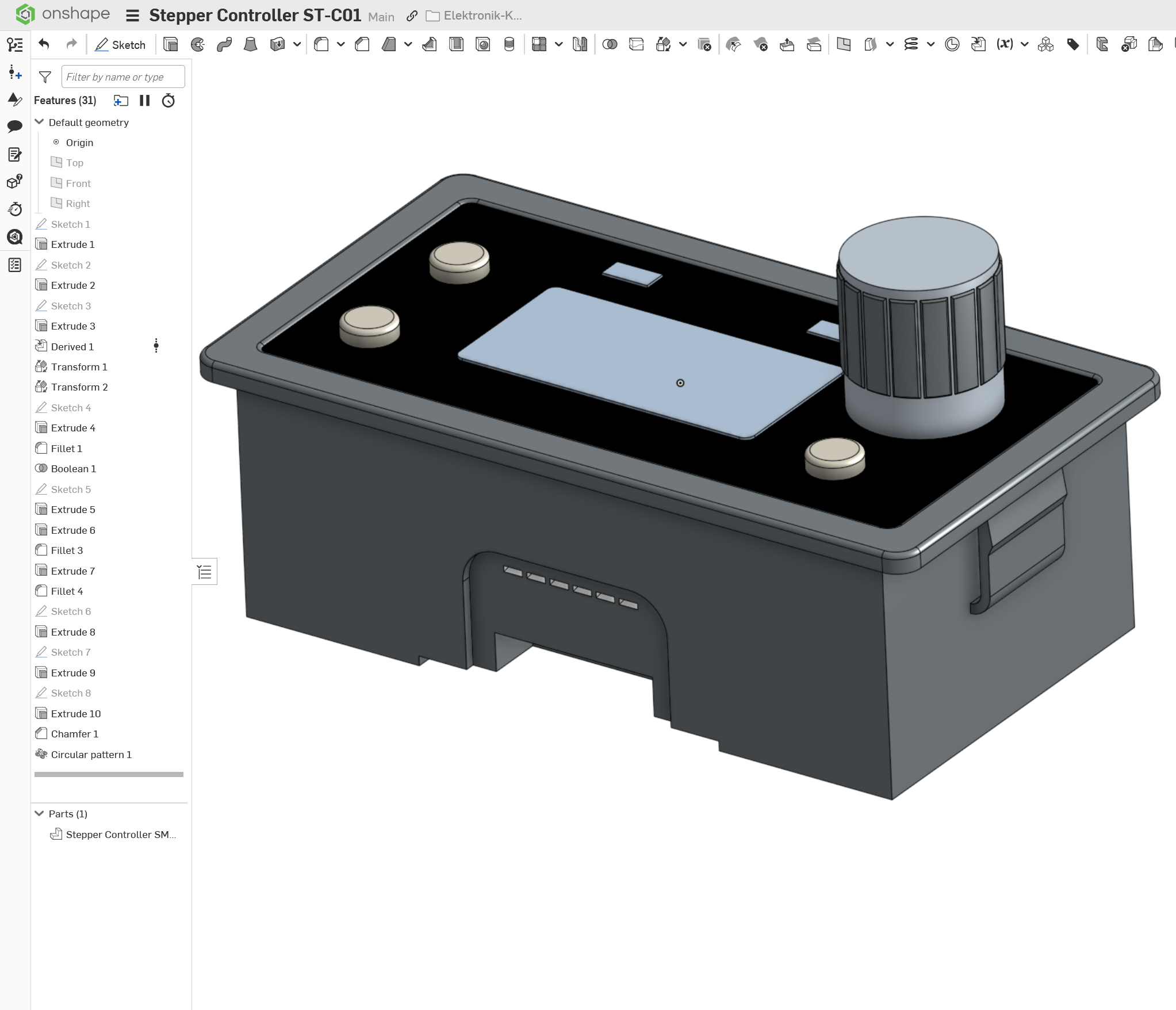Toggle the pause regeneration button

pos(144,101)
